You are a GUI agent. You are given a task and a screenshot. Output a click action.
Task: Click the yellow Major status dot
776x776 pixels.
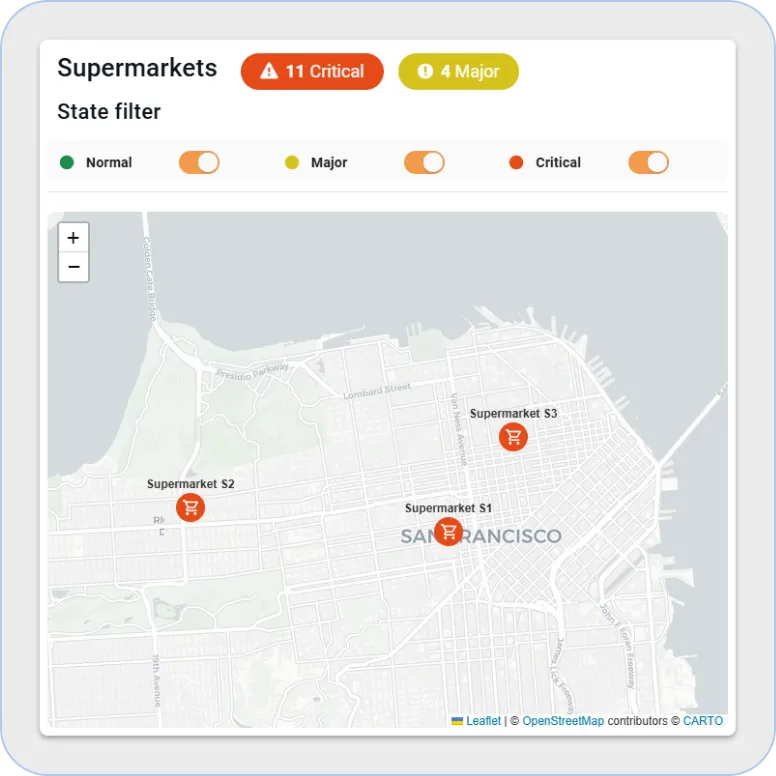pos(292,162)
